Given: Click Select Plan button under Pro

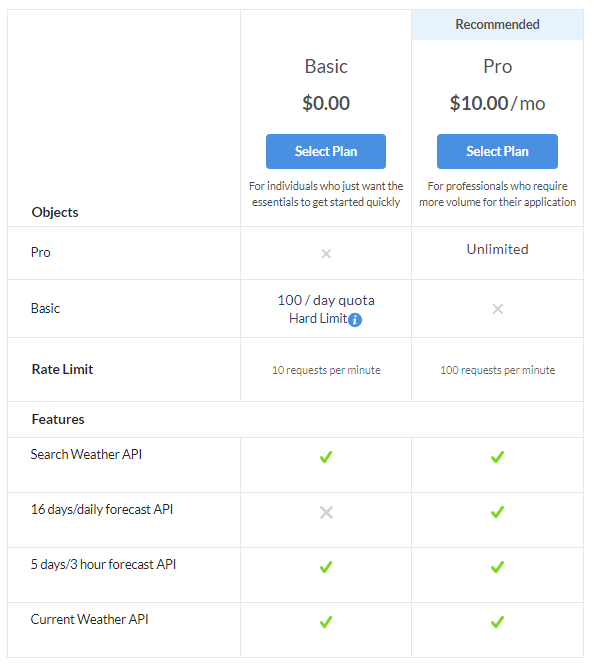Looking at the screenshot, I should coord(497,151).
